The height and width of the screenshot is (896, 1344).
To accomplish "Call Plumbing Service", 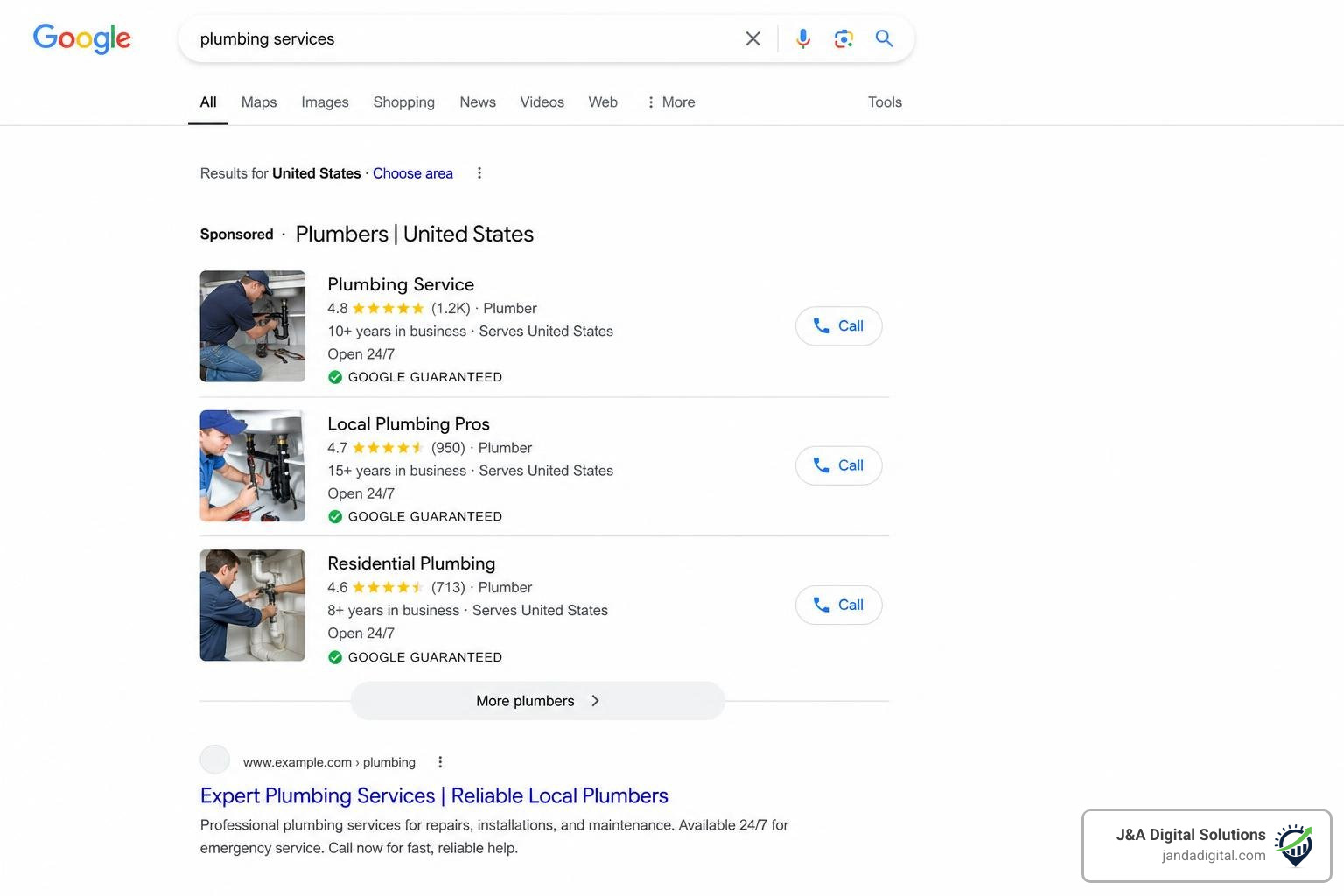I will pos(838,326).
